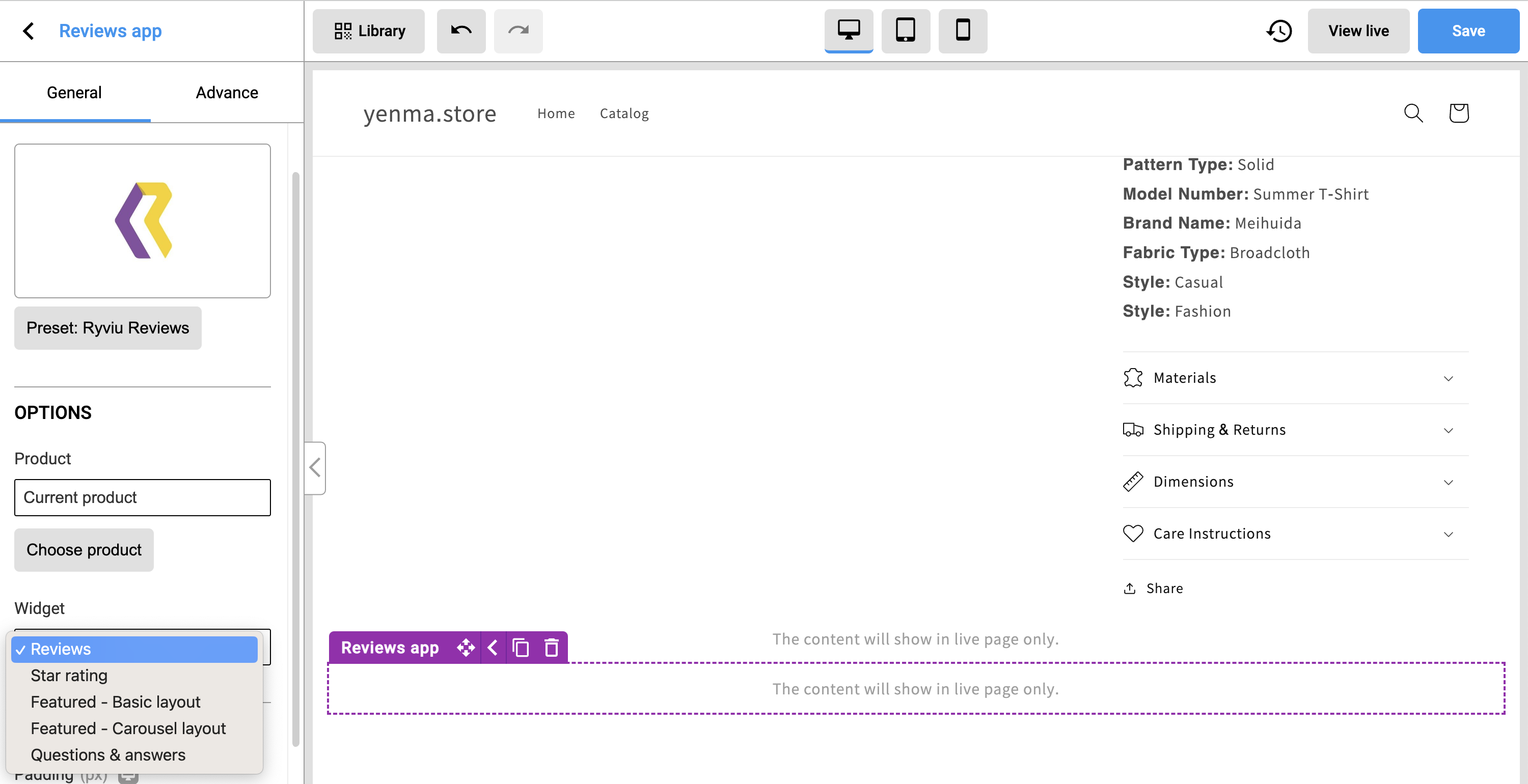Duplicate the Reviews app element
The width and height of the screenshot is (1528, 784).
coord(521,648)
